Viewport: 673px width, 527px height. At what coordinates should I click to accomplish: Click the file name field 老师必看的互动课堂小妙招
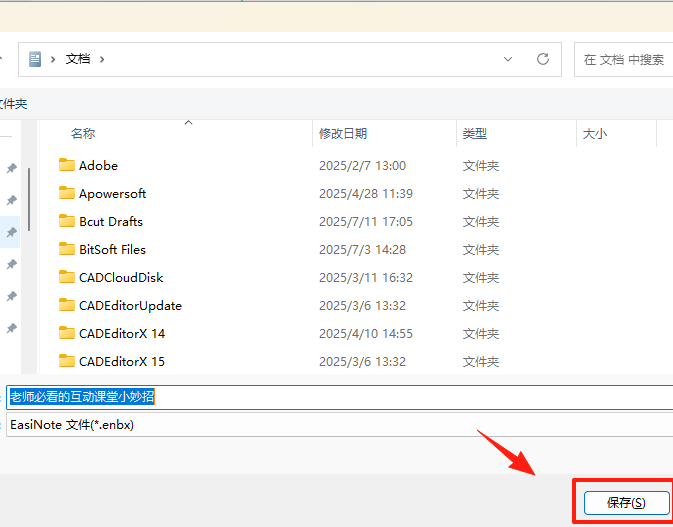pos(340,397)
